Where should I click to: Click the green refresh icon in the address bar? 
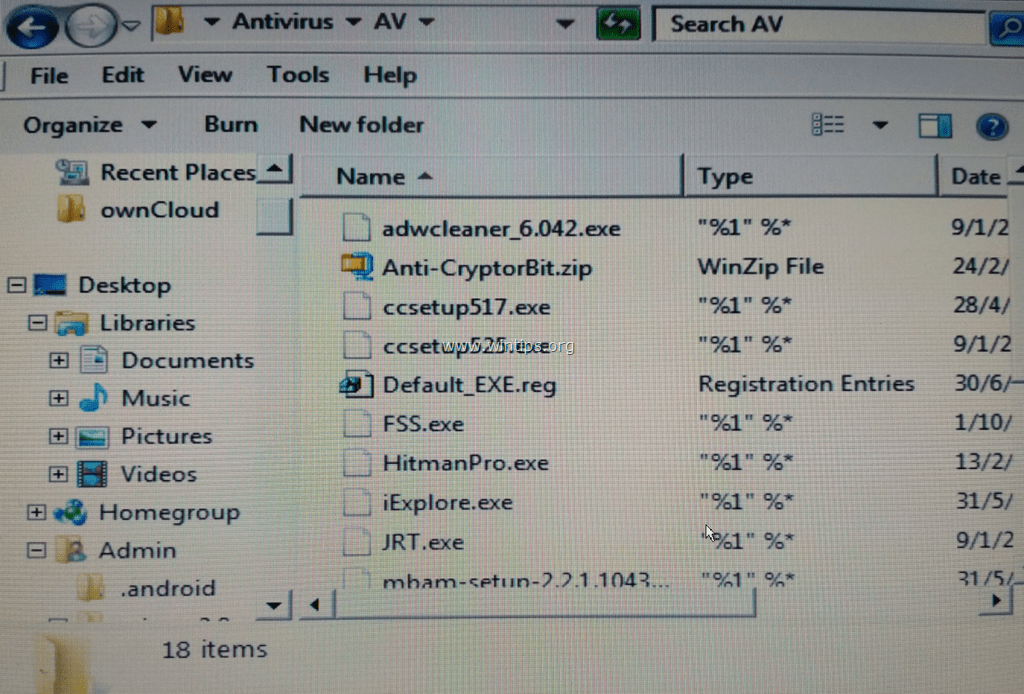coord(617,22)
